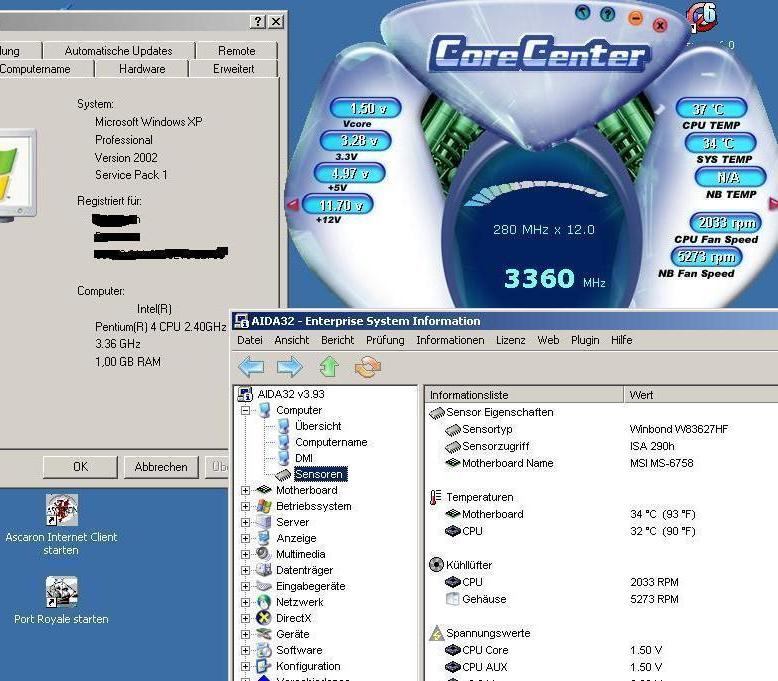This screenshot has width=778, height=681.
Task: Click the CoreCenter question mark help icon
Action: 607,14
